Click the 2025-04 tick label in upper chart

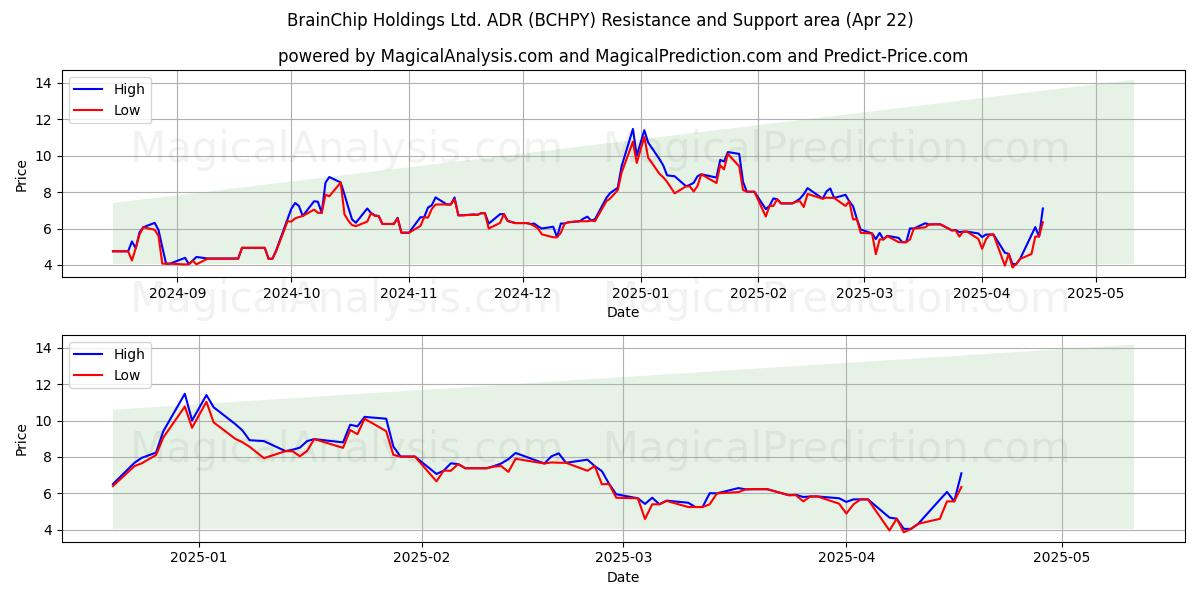point(982,293)
